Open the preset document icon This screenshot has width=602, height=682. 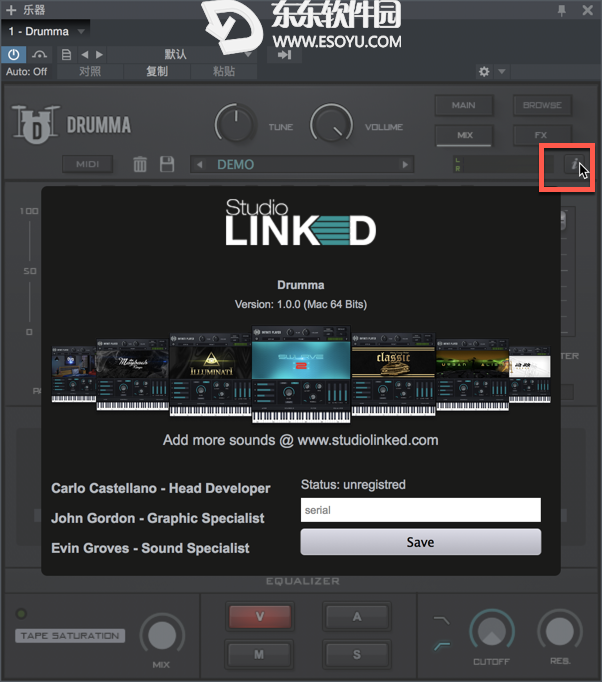click(x=66, y=55)
